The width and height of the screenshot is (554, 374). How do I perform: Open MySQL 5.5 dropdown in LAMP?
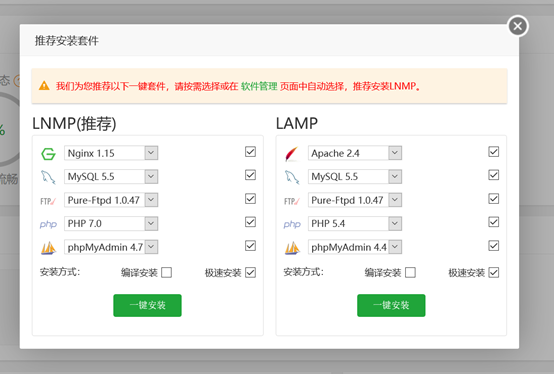(x=355, y=177)
